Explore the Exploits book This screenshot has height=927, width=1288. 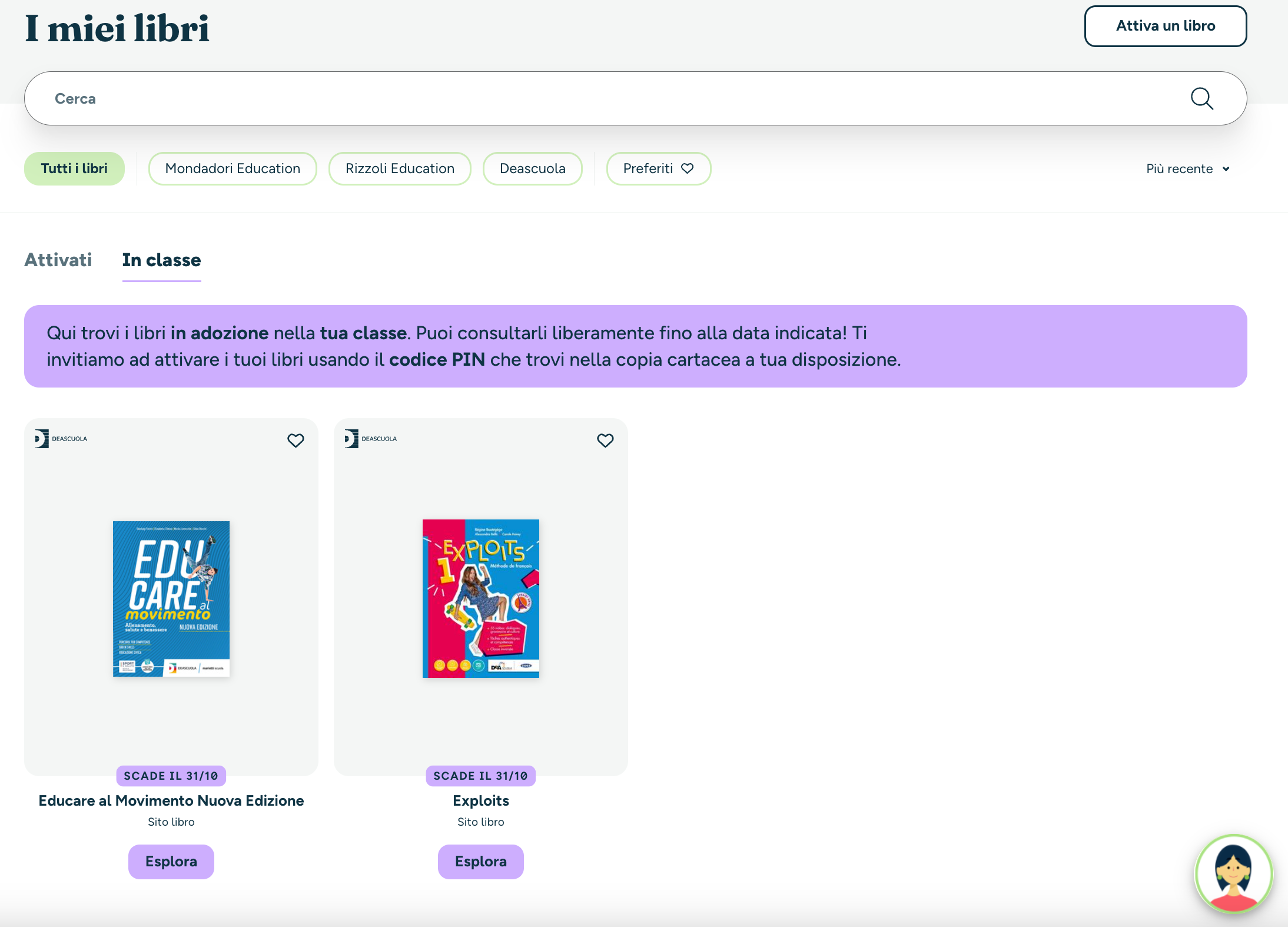(x=481, y=862)
